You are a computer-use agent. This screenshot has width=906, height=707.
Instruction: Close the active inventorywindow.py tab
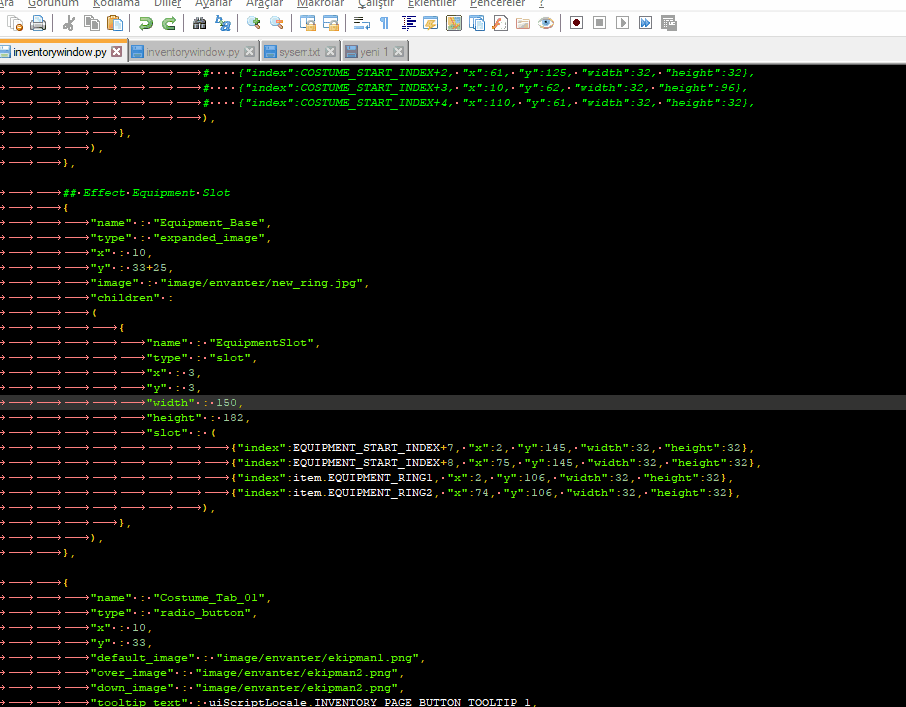click(x=117, y=51)
